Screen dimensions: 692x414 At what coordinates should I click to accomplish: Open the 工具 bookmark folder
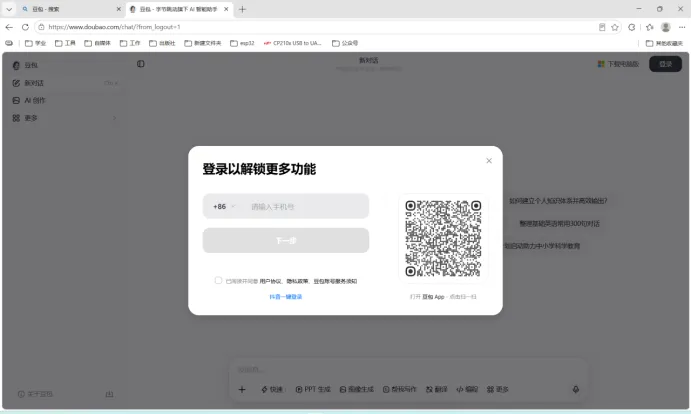click(65, 43)
